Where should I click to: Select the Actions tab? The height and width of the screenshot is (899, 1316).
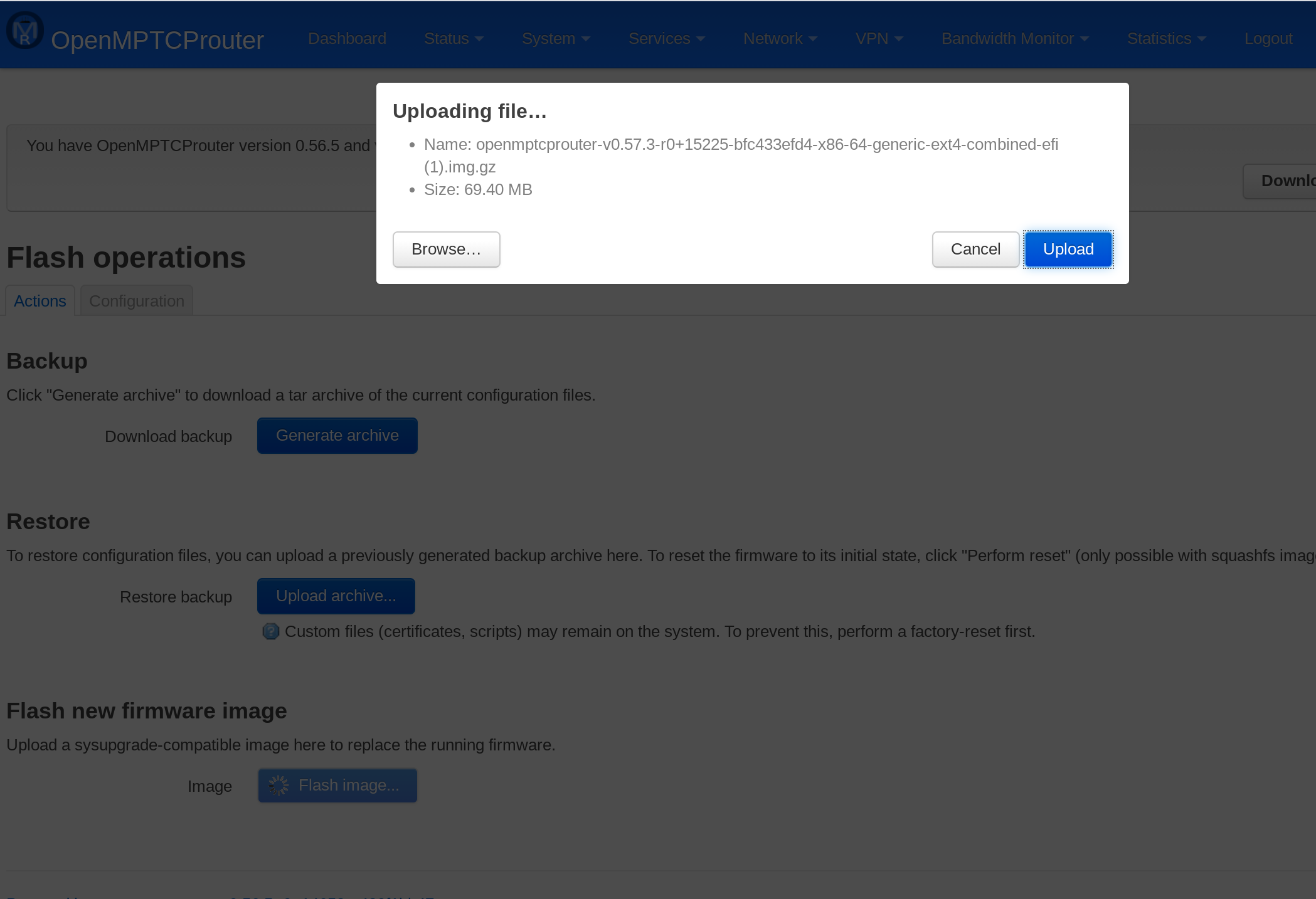pyautogui.click(x=40, y=301)
